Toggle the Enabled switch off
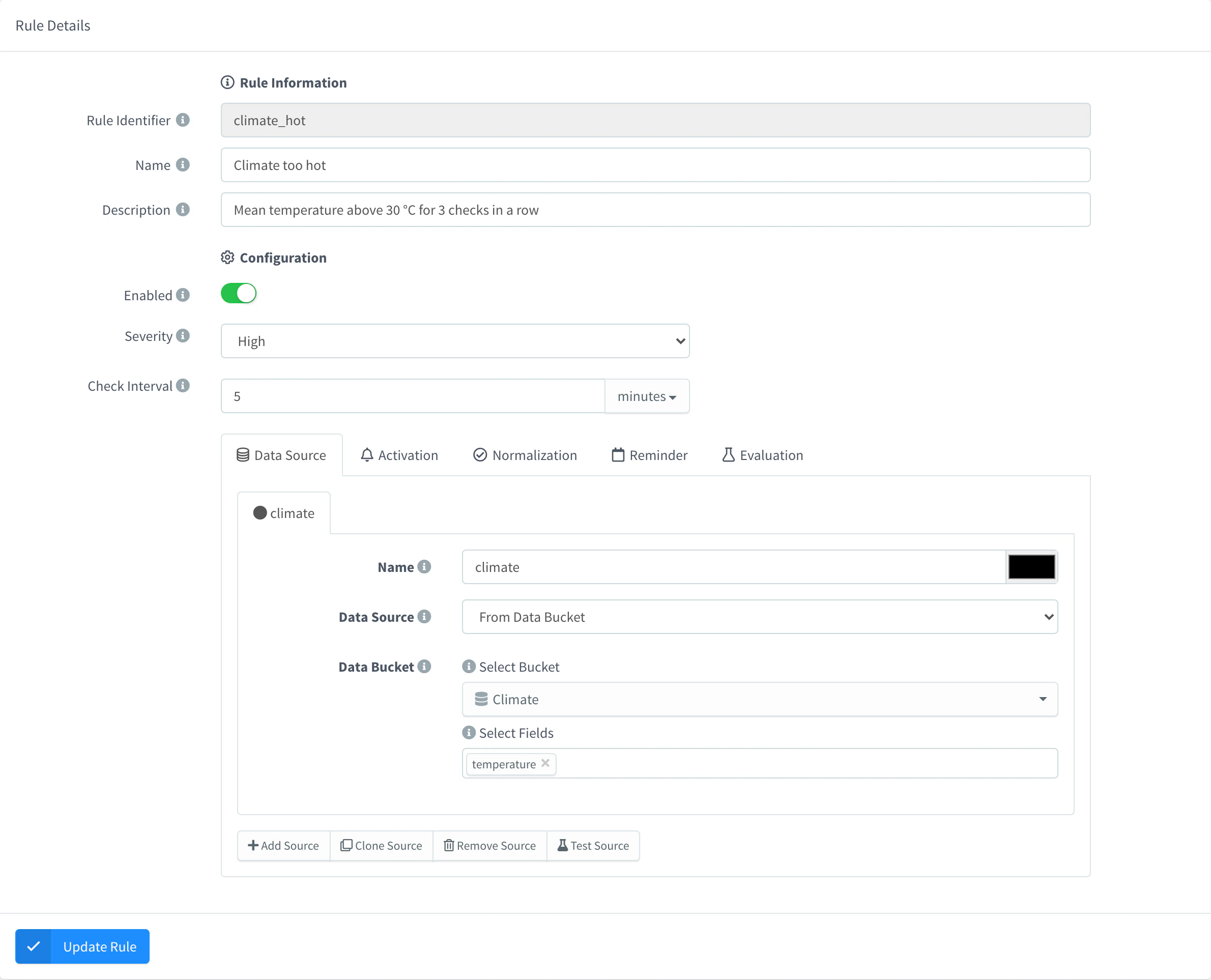 [238, 294]
